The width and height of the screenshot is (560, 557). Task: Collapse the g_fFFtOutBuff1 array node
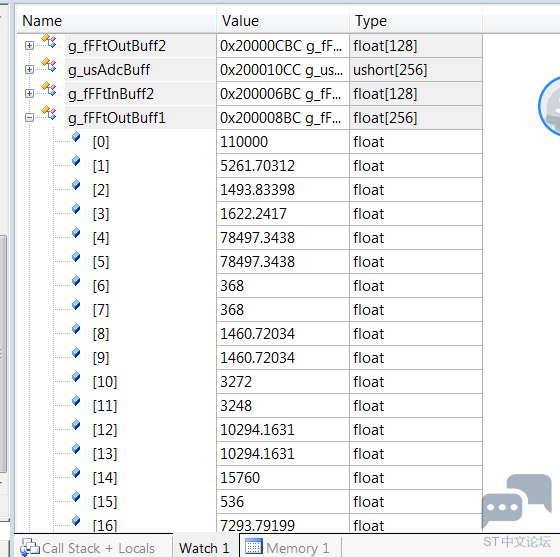pos(29,117)
